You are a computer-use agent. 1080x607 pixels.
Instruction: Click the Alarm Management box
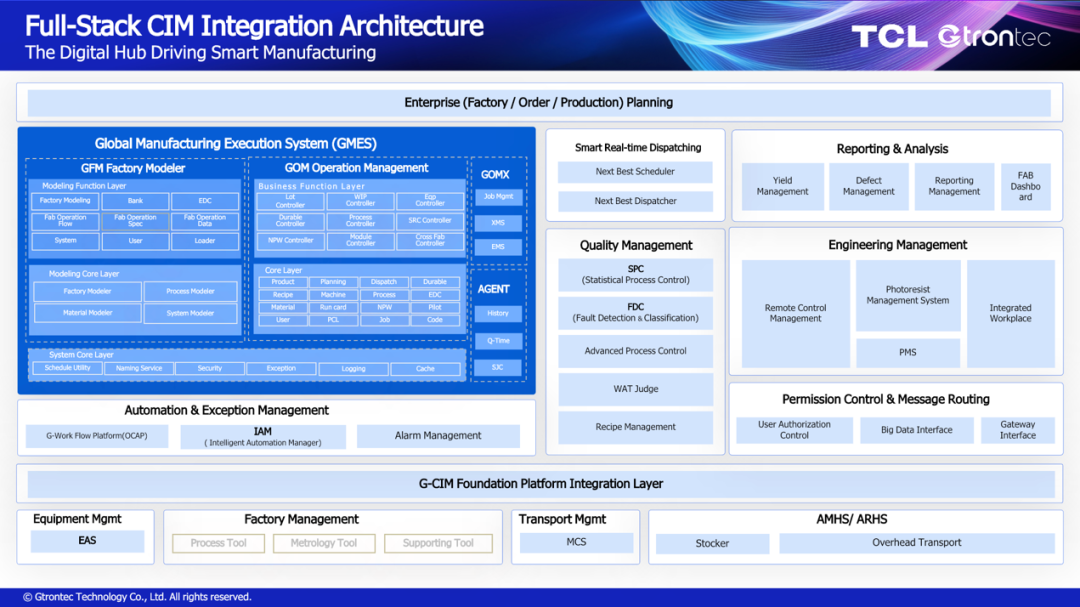tap(438, 436)
